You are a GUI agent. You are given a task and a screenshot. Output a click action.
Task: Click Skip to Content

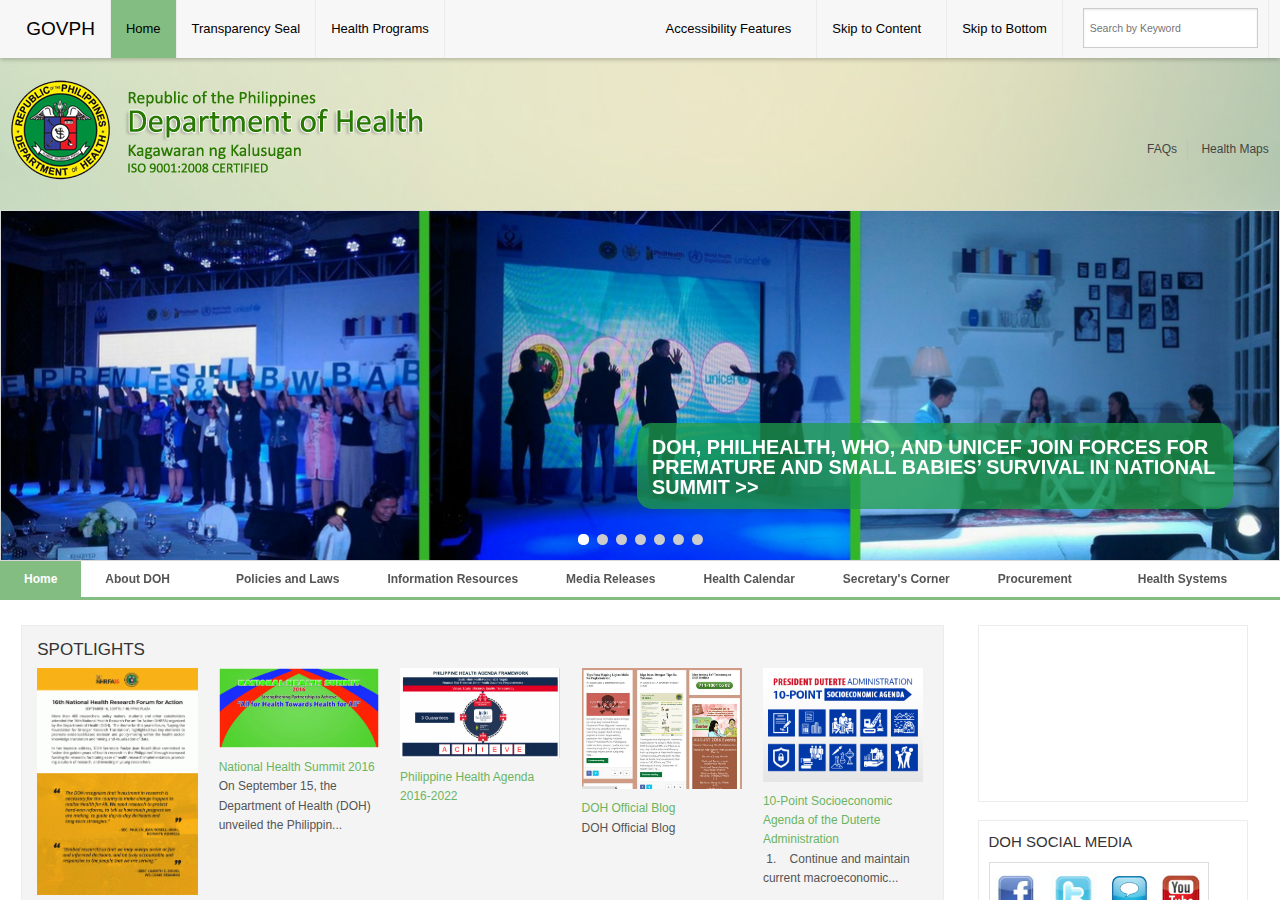click(877, 29)
